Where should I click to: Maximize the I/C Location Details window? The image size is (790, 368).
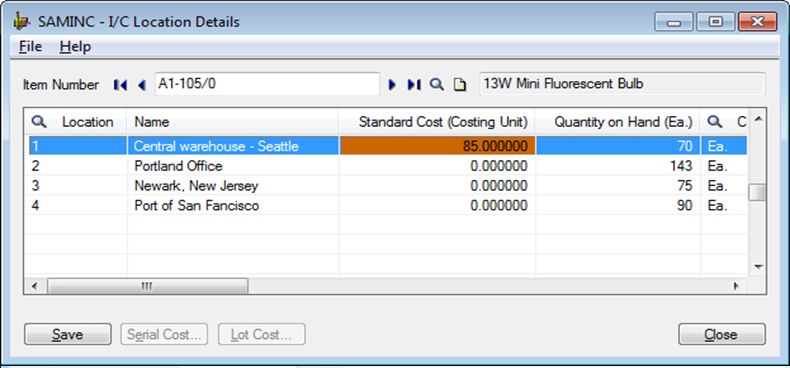click(715, 22)
